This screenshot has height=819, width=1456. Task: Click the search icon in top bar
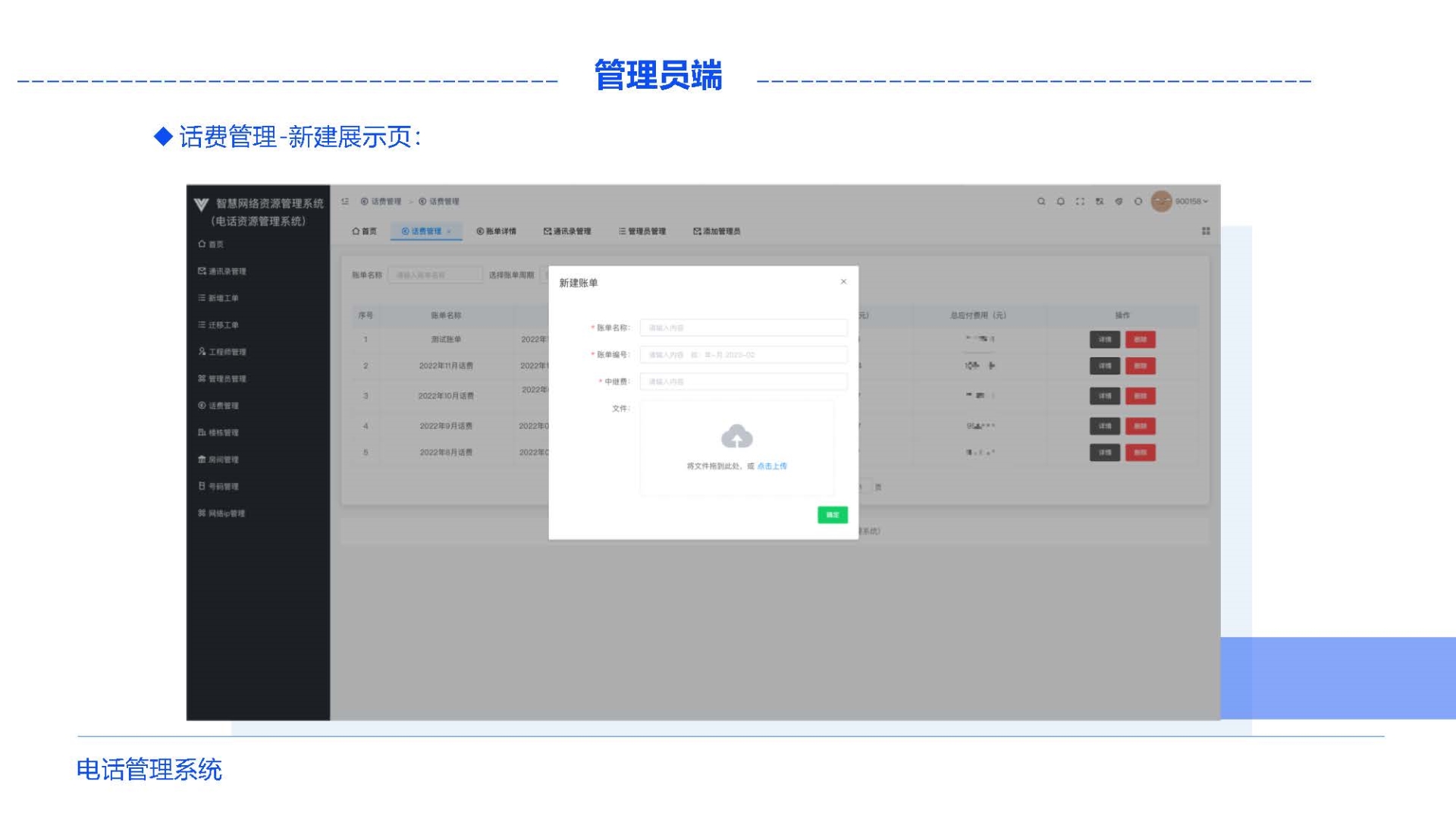point(1041,202)
